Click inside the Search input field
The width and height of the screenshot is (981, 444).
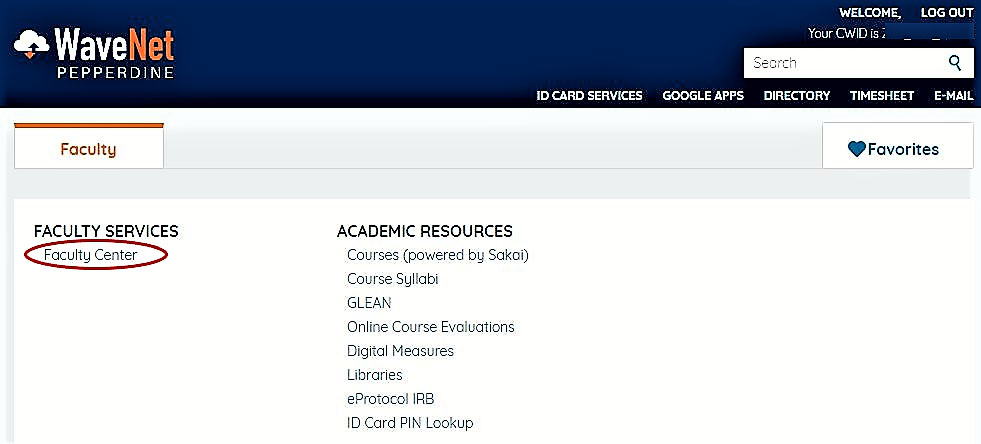pyautogui.click(x=840, y=63)
